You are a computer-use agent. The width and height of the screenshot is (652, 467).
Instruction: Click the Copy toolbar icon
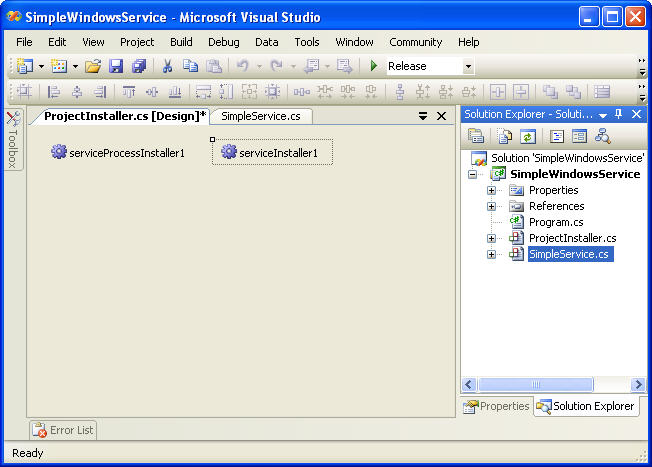pyautogui.click(x=190, y=66)
